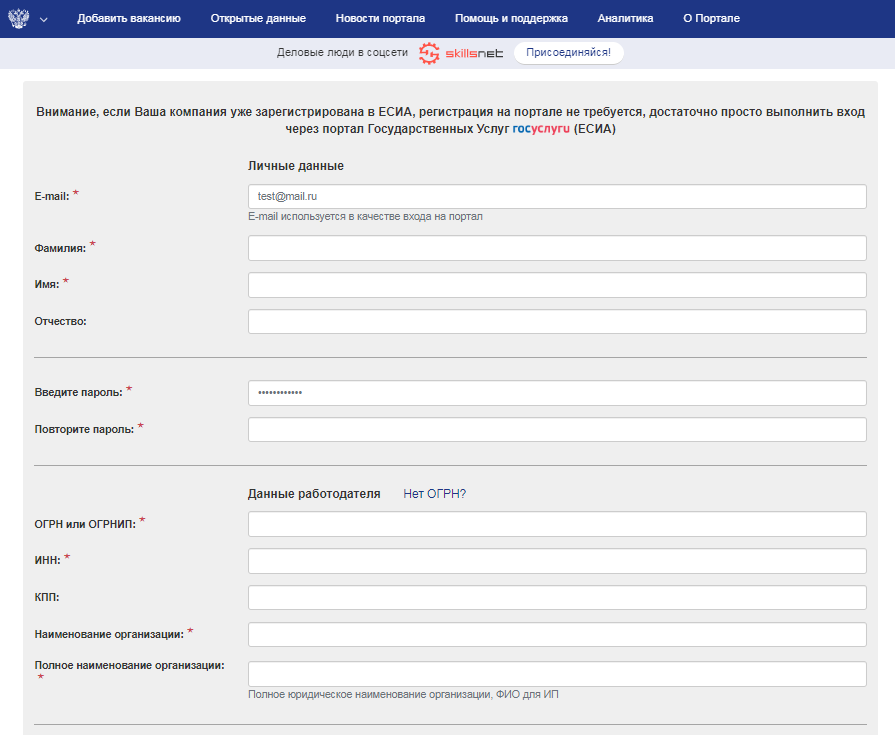
Task: Follow the госуслуги link in the notice
Action: coord(541,129)
